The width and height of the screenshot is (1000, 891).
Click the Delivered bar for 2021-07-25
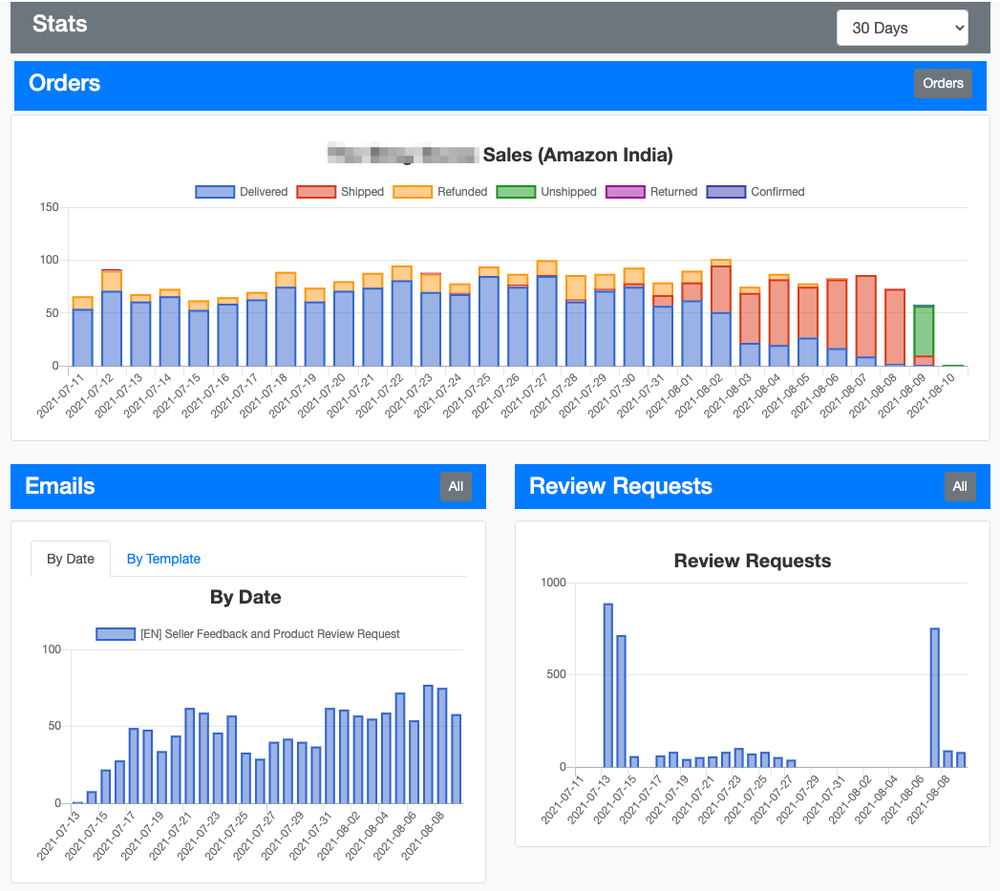click(x=489, y=321)
